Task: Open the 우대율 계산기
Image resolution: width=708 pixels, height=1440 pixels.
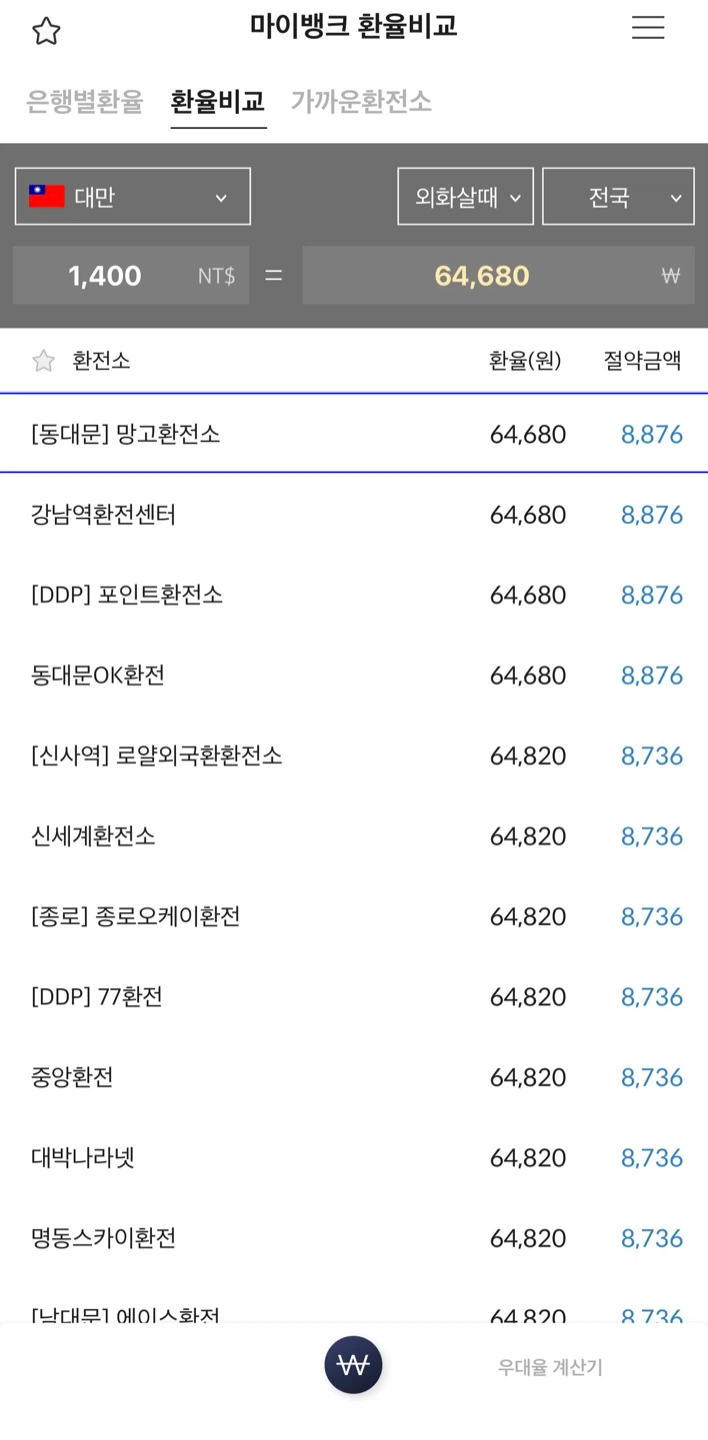Action: pos(547,1367)
